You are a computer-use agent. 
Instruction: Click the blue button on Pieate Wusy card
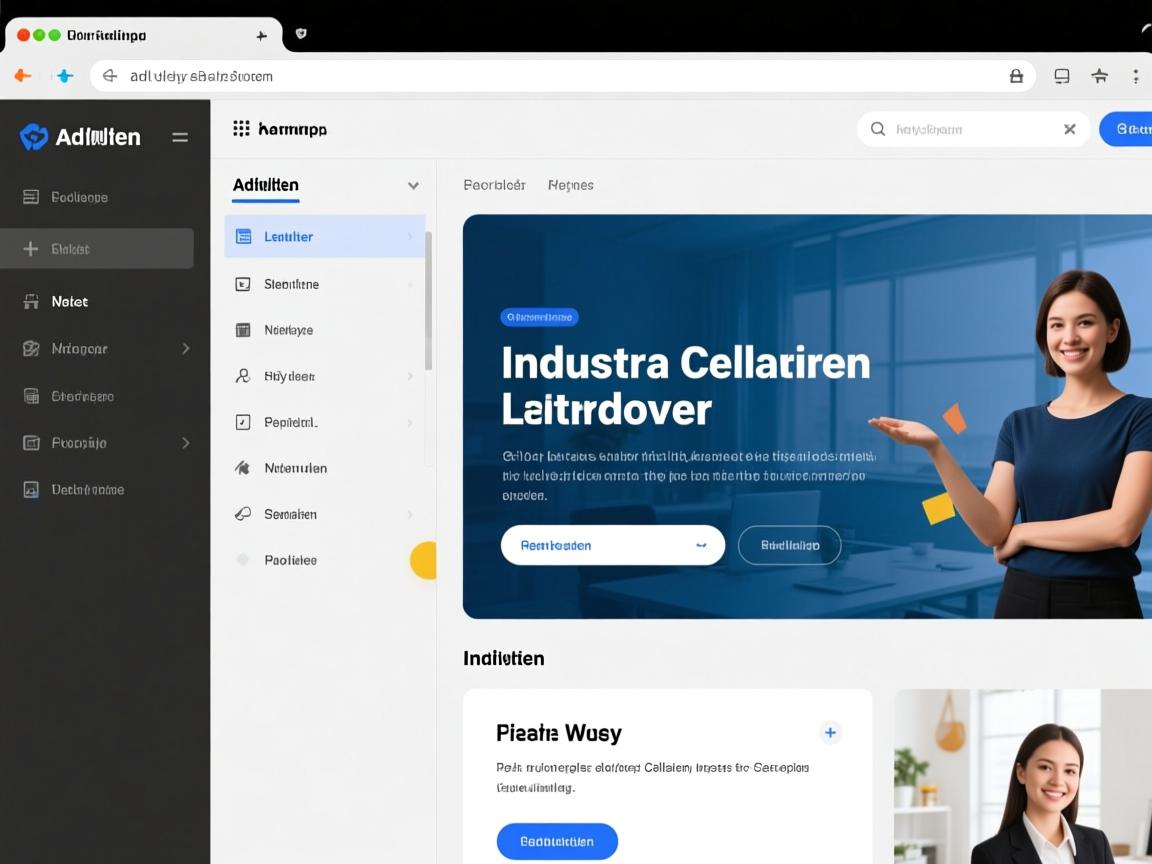click(557, 841)
